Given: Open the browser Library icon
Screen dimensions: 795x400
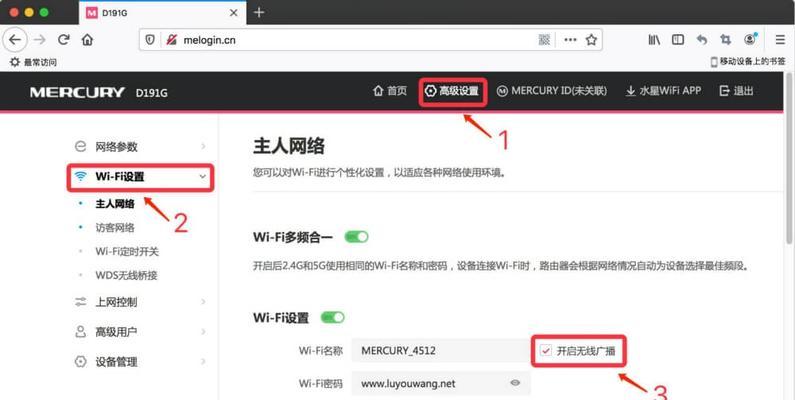Looking at the screenshot, I should 654,40.
